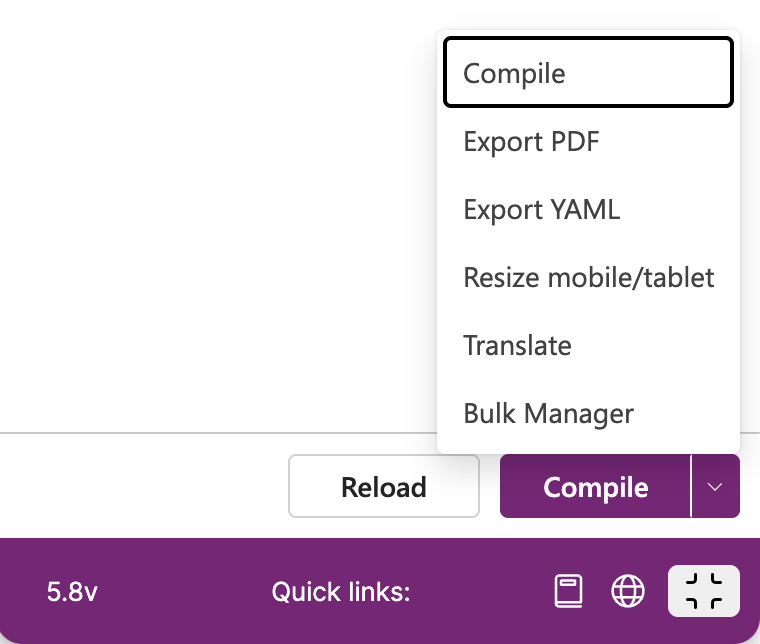The image size is (760, 644).
Task: Click the Reload button
Action: pyautogui.click(x=384, y=487)
